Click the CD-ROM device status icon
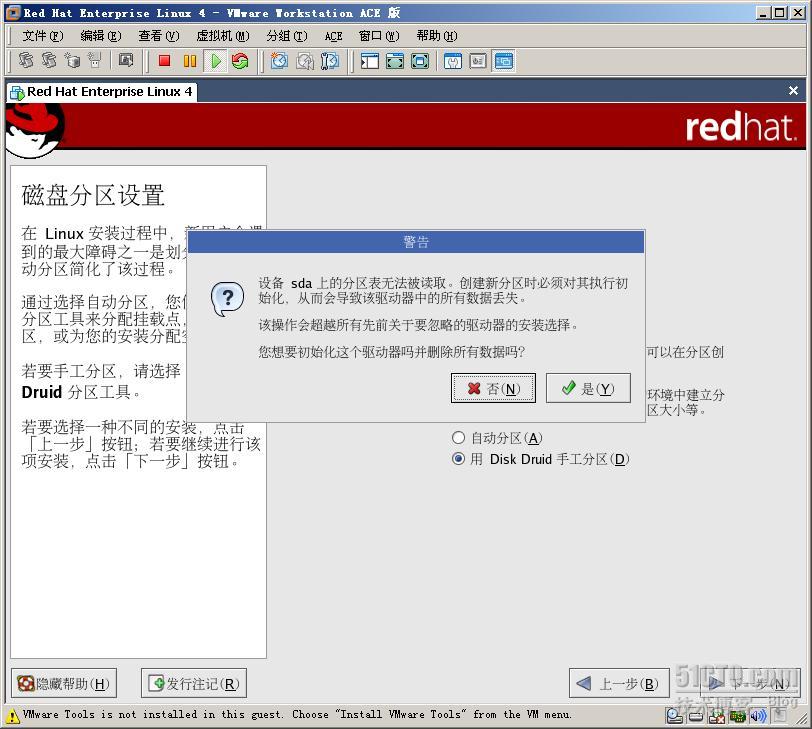The height and width of the screenshot is (729, 812). click(x=675, y=717)
